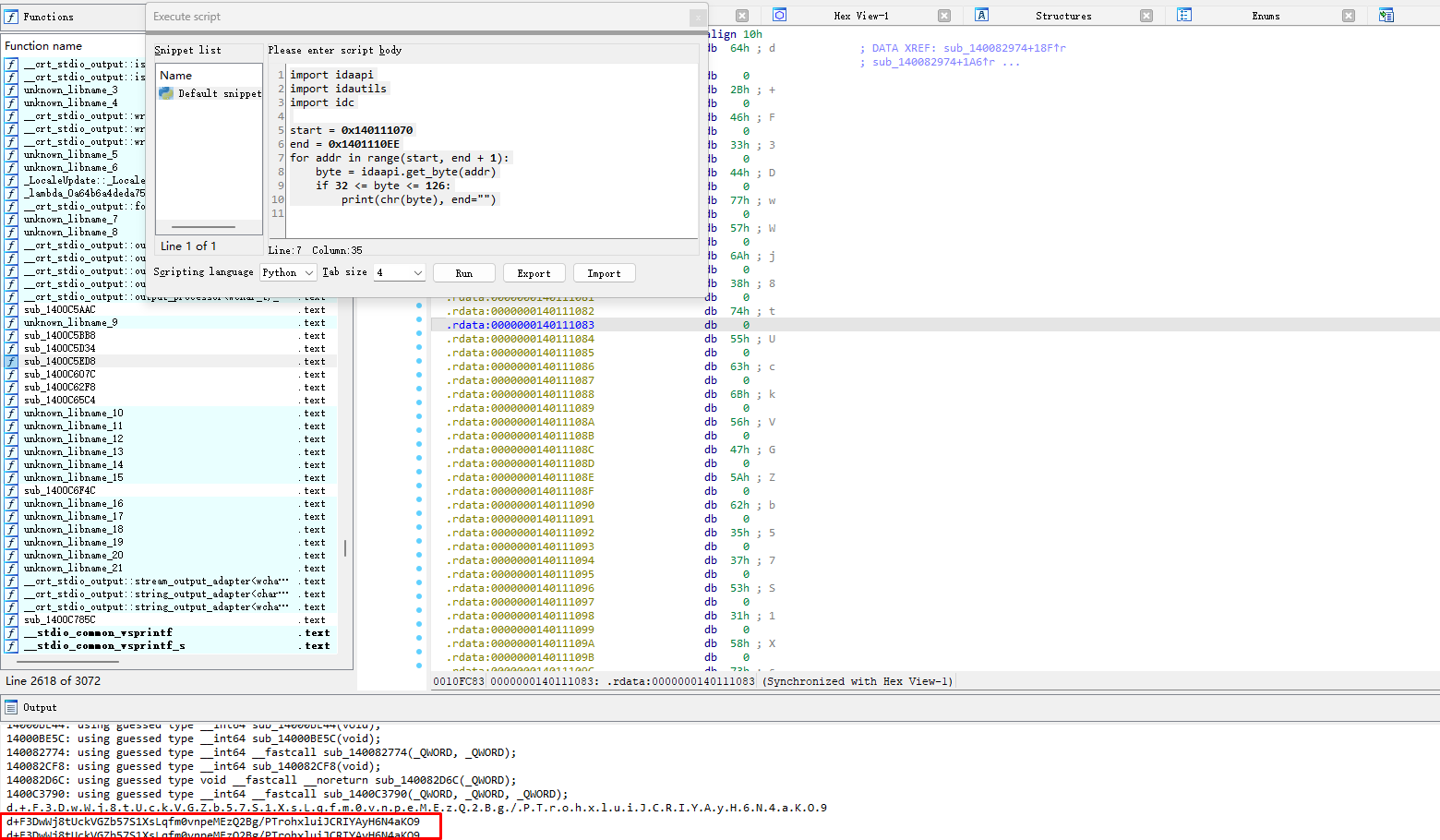
Task: Click the Enums tab icon
Action: point(1184,15)
